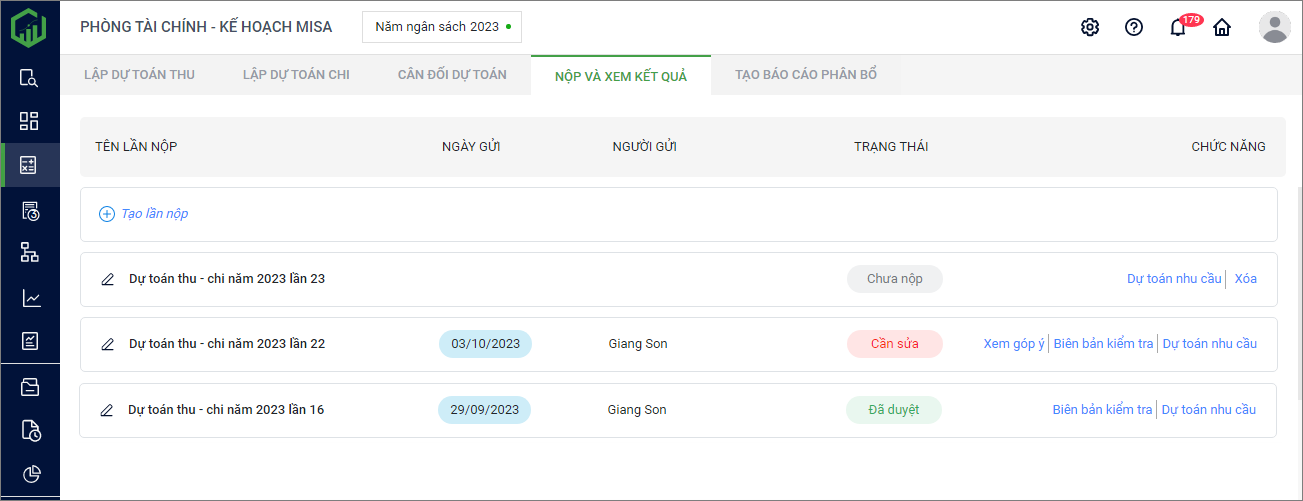The width and height of the screenshot is (1303, 501).
Task: Open the notifications bell
Action: pos(1178,28)
